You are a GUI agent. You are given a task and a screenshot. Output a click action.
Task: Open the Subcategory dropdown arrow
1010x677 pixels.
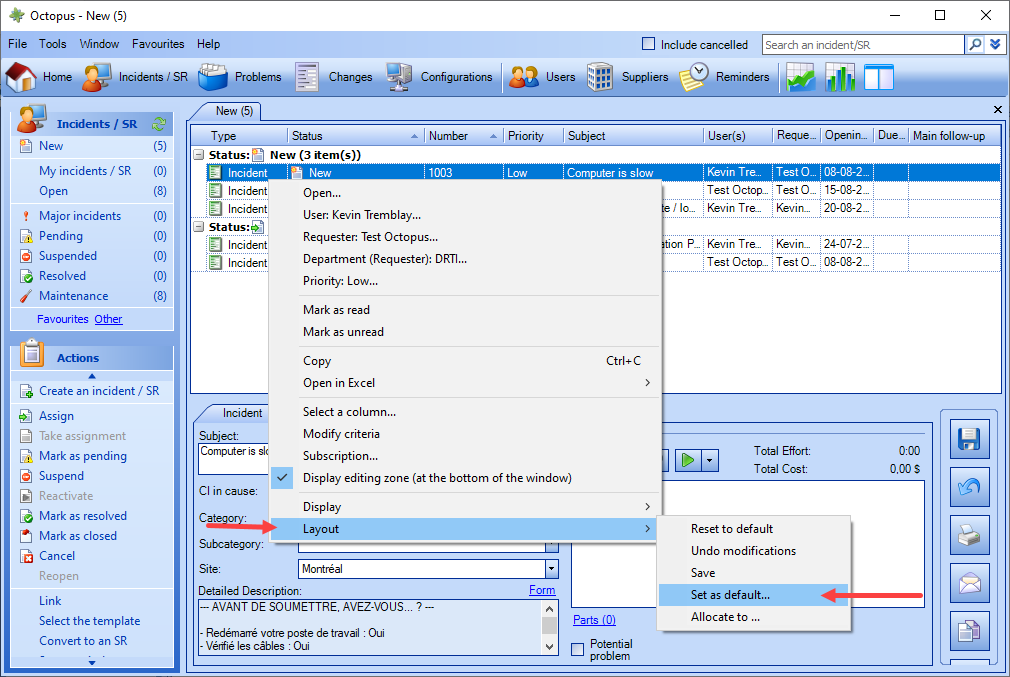[x=551, y=546]
